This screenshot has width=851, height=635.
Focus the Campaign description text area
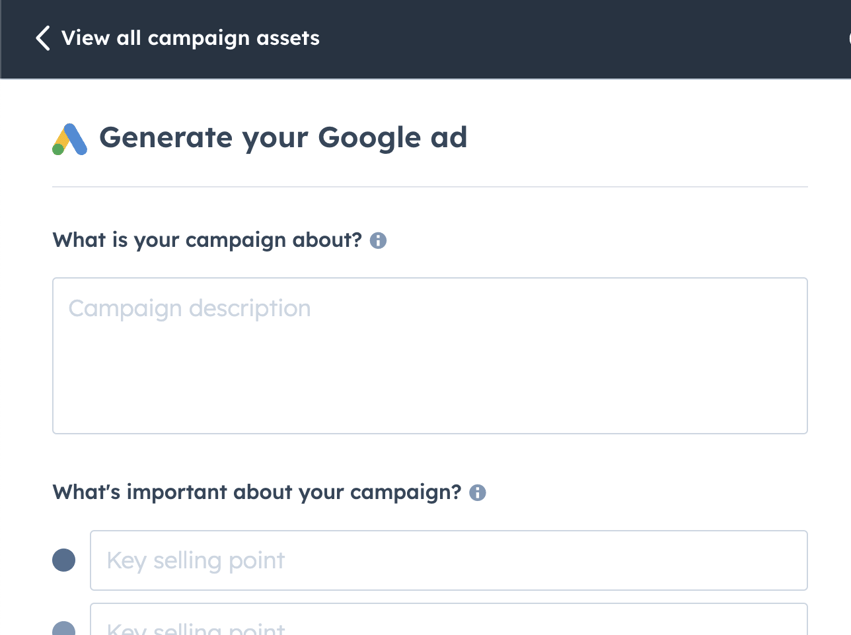click(429, 355)
